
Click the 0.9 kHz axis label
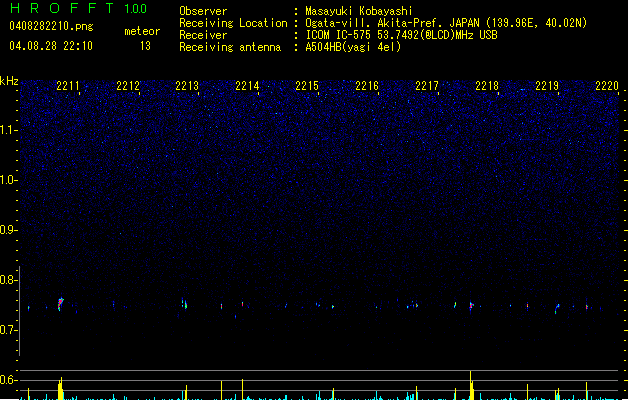tap(8, 230)
